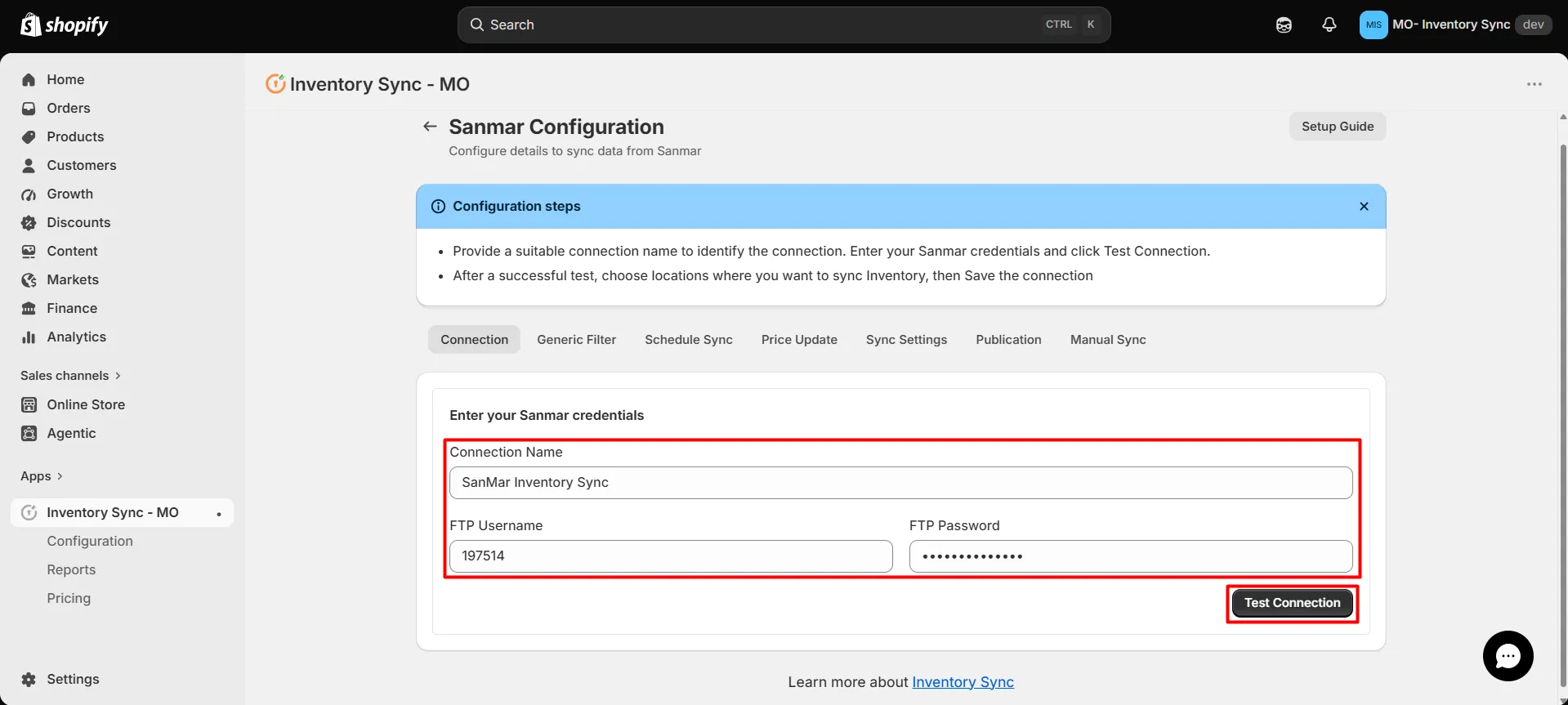
Task: Click the Inventory Sync app icon in sidebar
Action: coord(29,512)
